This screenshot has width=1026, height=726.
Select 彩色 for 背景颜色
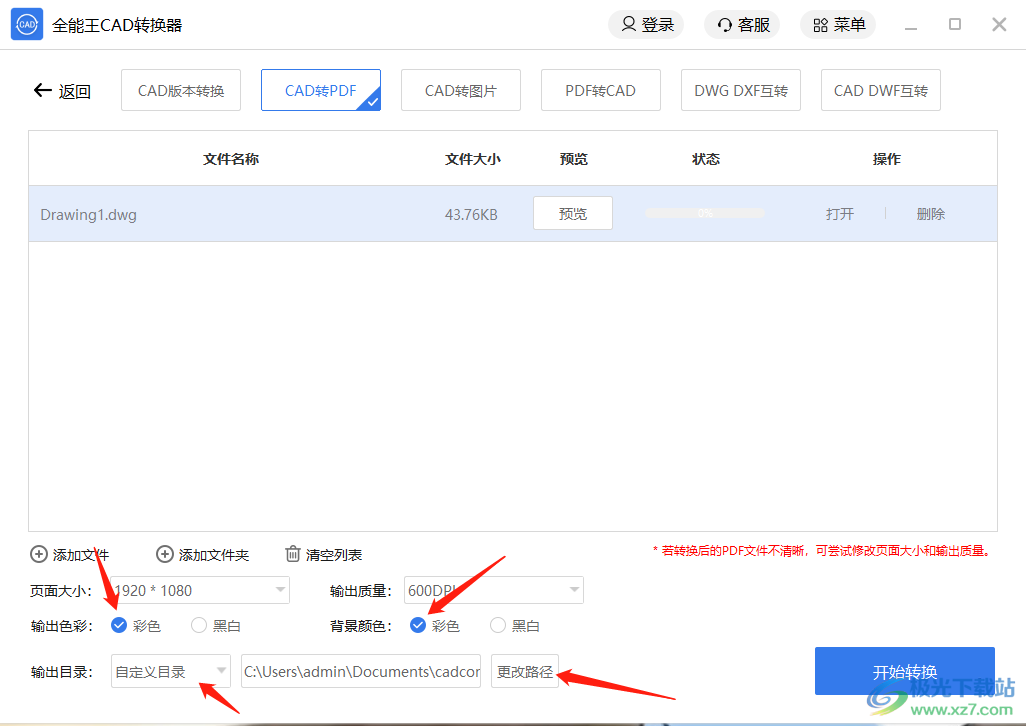coord(417,625)
